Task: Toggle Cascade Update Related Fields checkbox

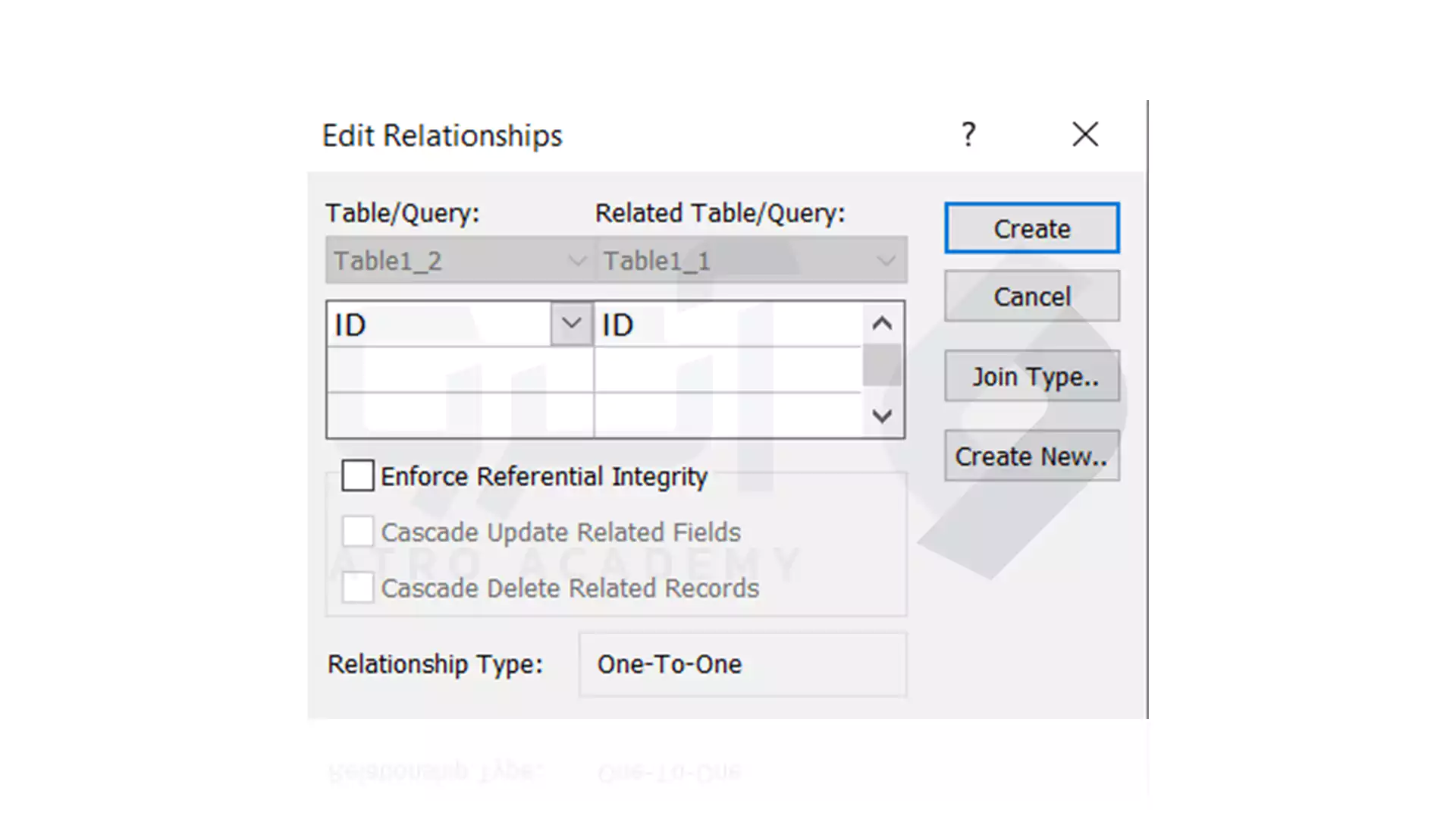Action: point(357,532)
